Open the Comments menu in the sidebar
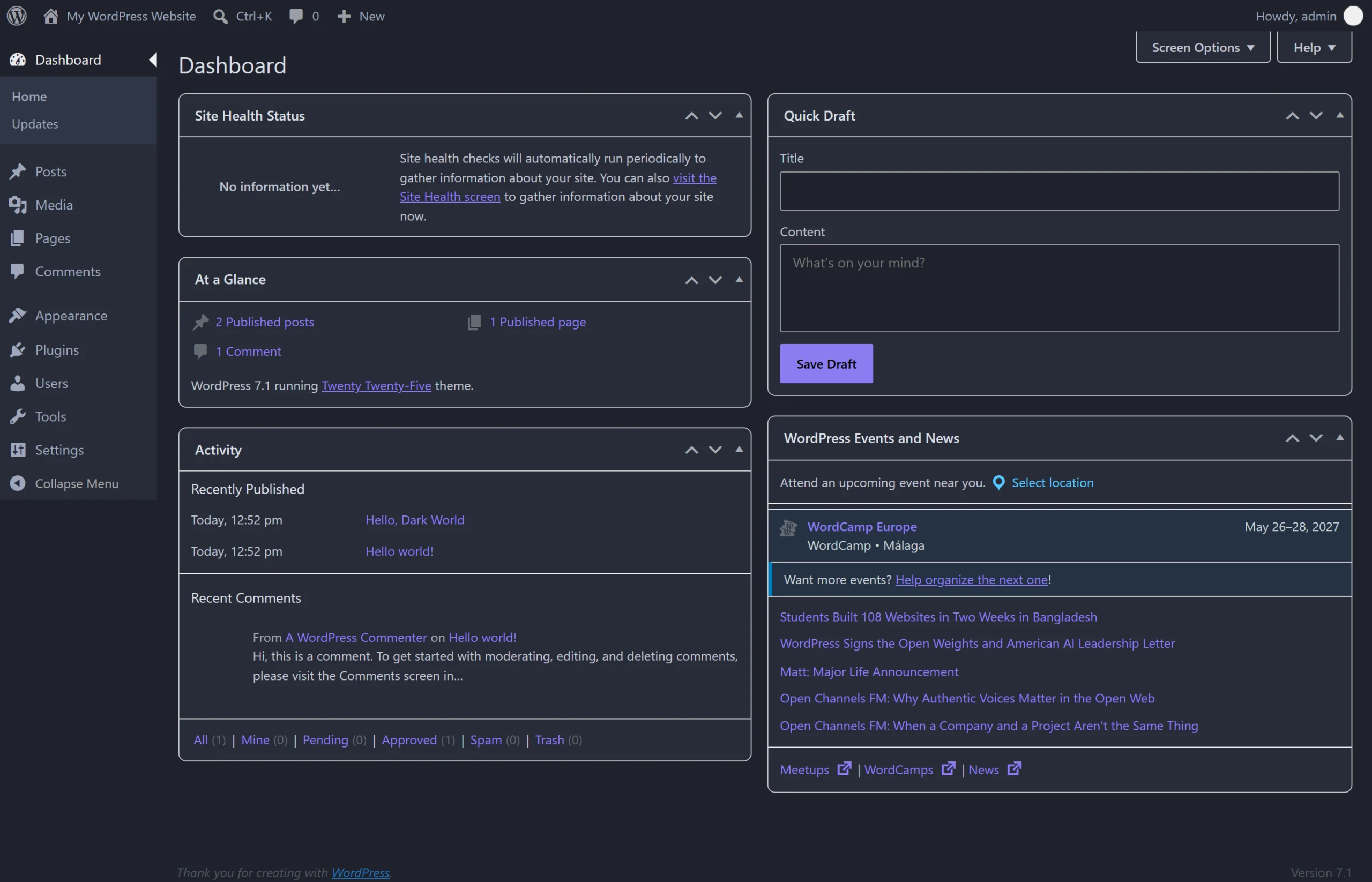This screenshot has width=1372, height=882. pyautogui.click(x=68, y=271)
